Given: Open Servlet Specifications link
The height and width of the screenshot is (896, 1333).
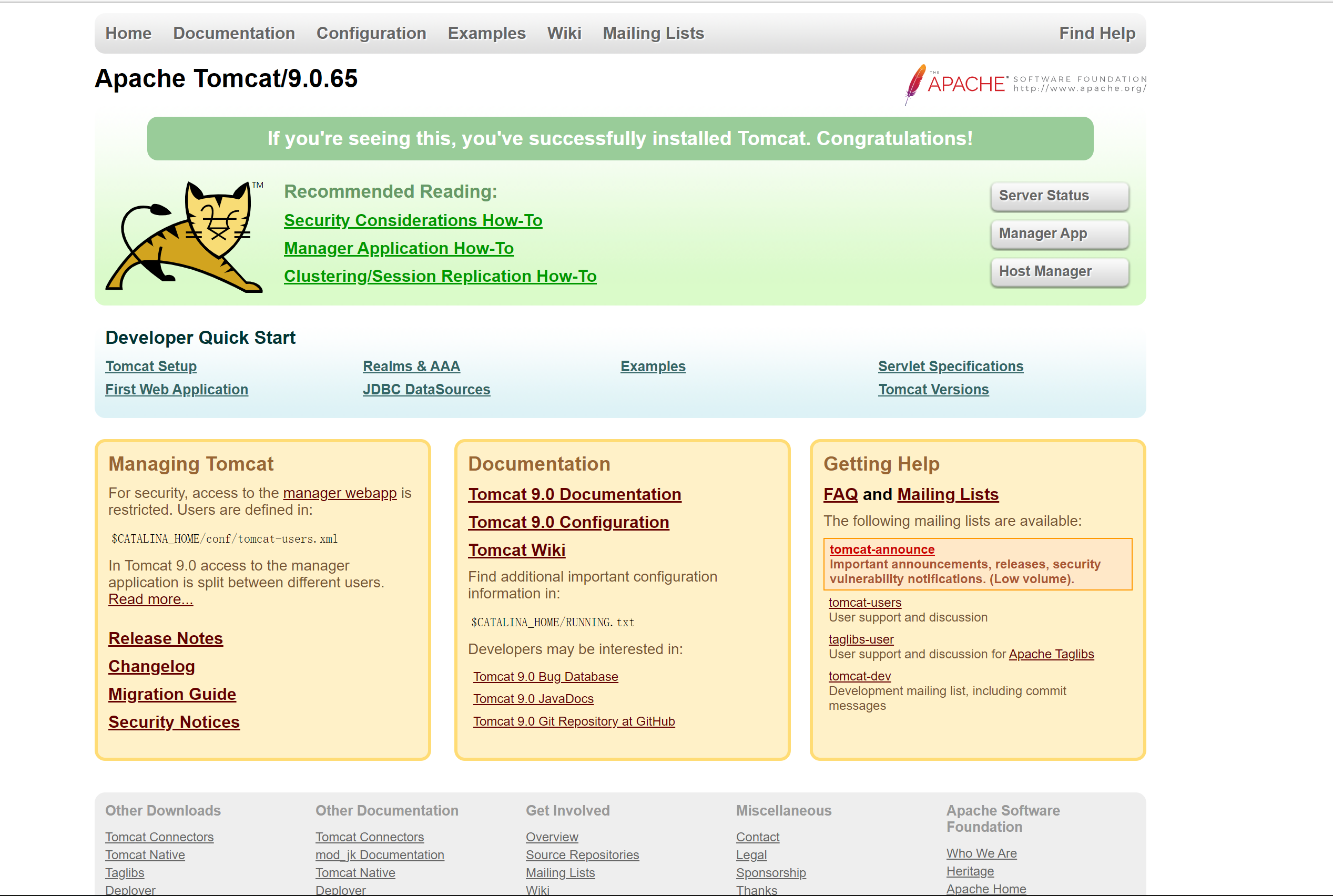Looking at the screenshot, I should coord(951,366).
